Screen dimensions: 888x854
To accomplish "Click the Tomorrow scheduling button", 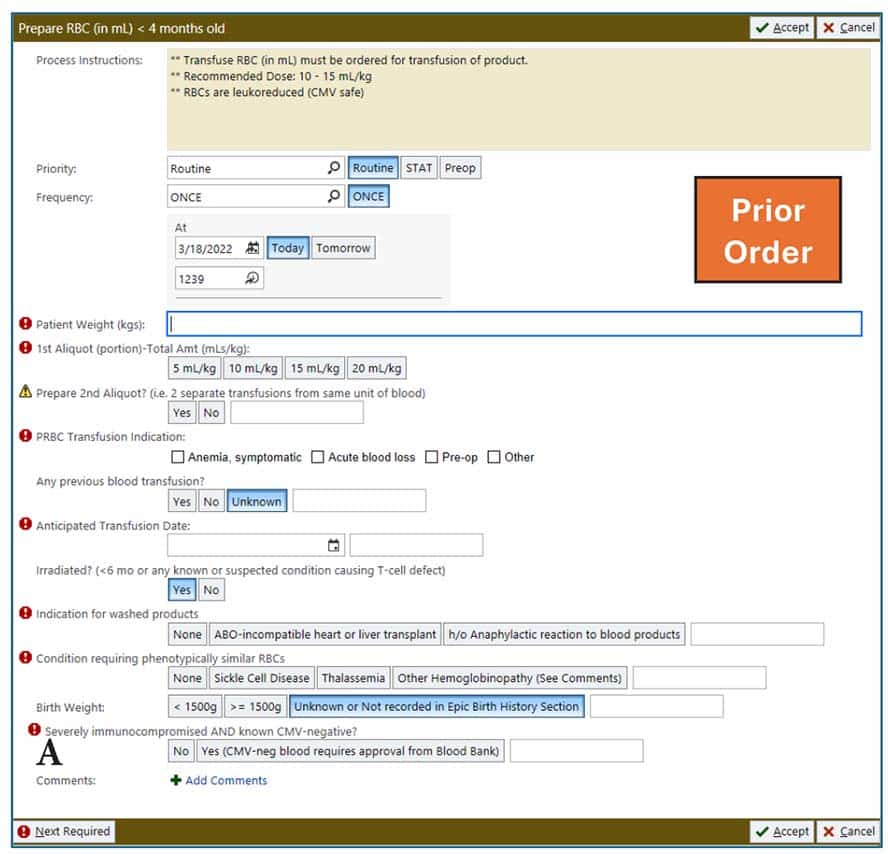I will (x=343, y=248).
